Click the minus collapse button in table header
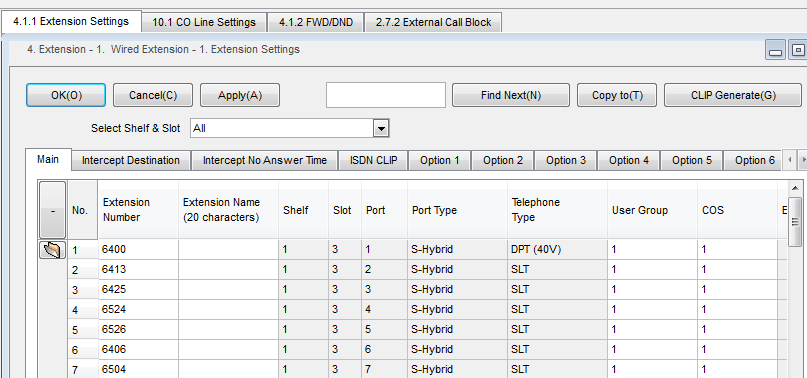This screenshot has width=807, height=378. tap(52, 210)
